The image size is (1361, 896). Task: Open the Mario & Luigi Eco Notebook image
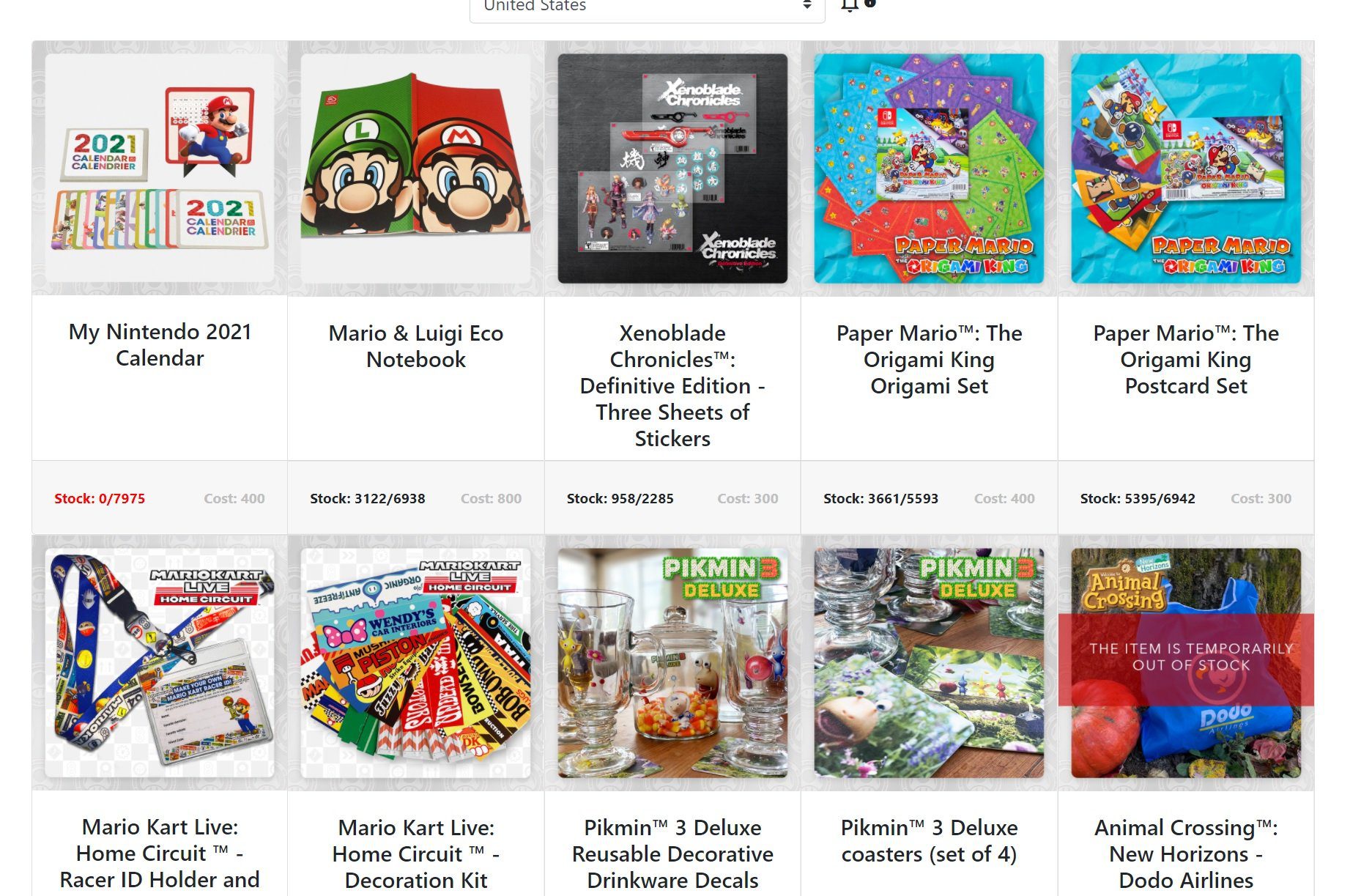(416, 169)
